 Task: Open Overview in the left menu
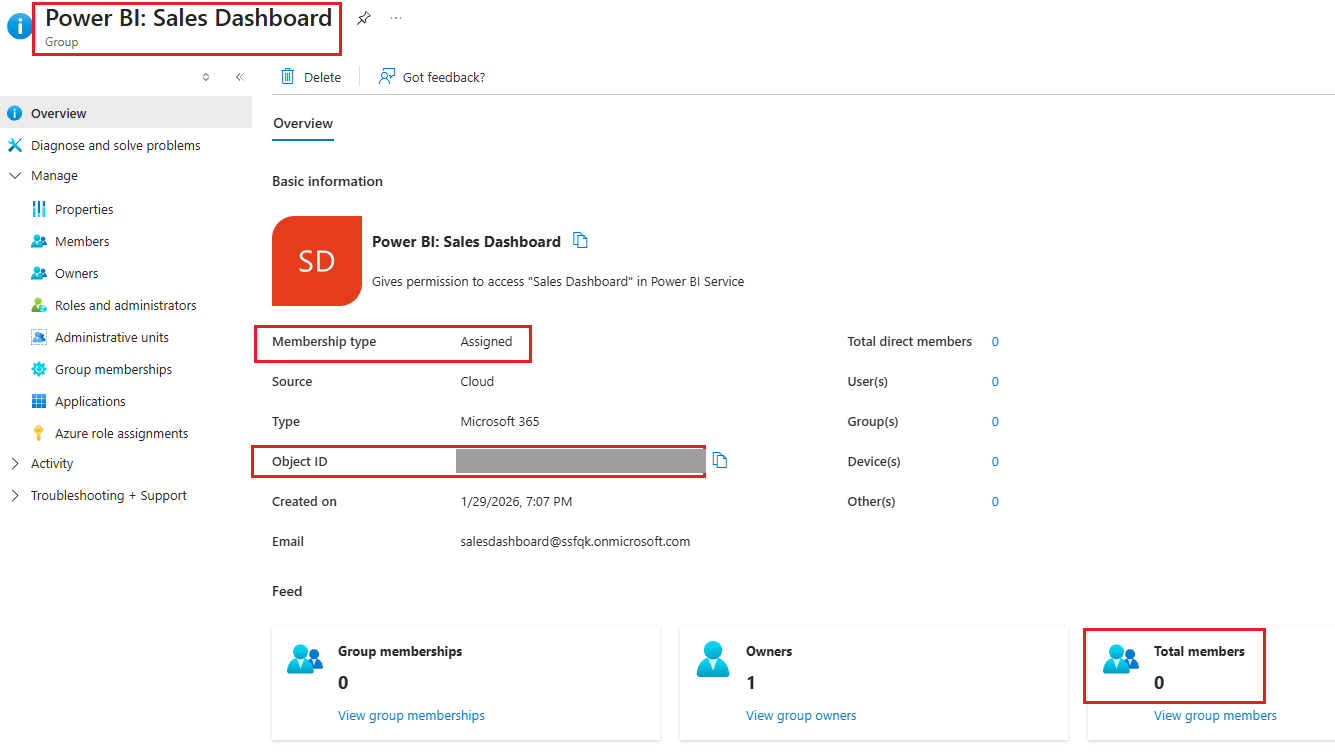click(x=126, y=113)
